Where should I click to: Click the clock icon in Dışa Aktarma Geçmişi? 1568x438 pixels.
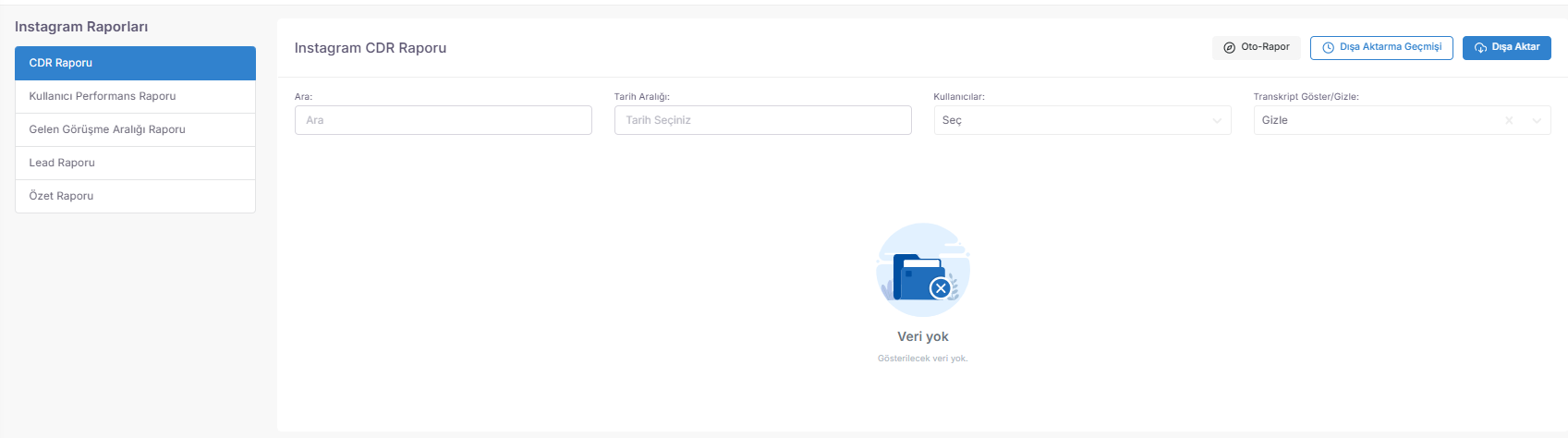coord(1328,47)
